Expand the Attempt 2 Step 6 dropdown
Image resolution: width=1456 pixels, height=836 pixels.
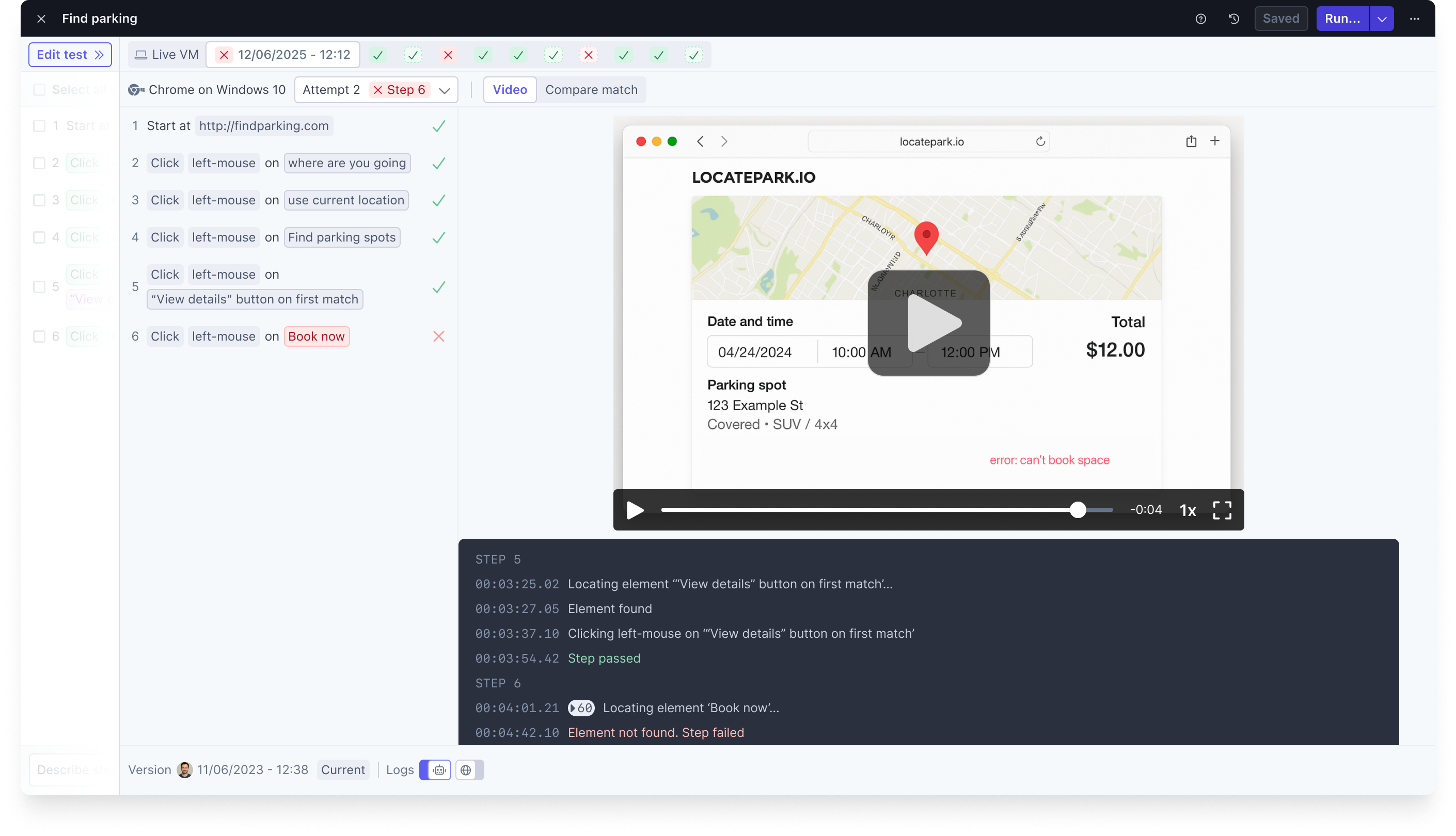(444, 90)
